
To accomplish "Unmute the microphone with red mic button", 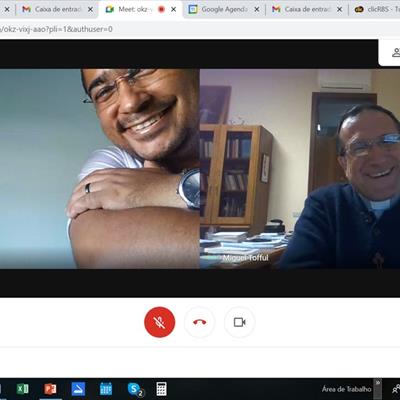I will tap(159, 322).
